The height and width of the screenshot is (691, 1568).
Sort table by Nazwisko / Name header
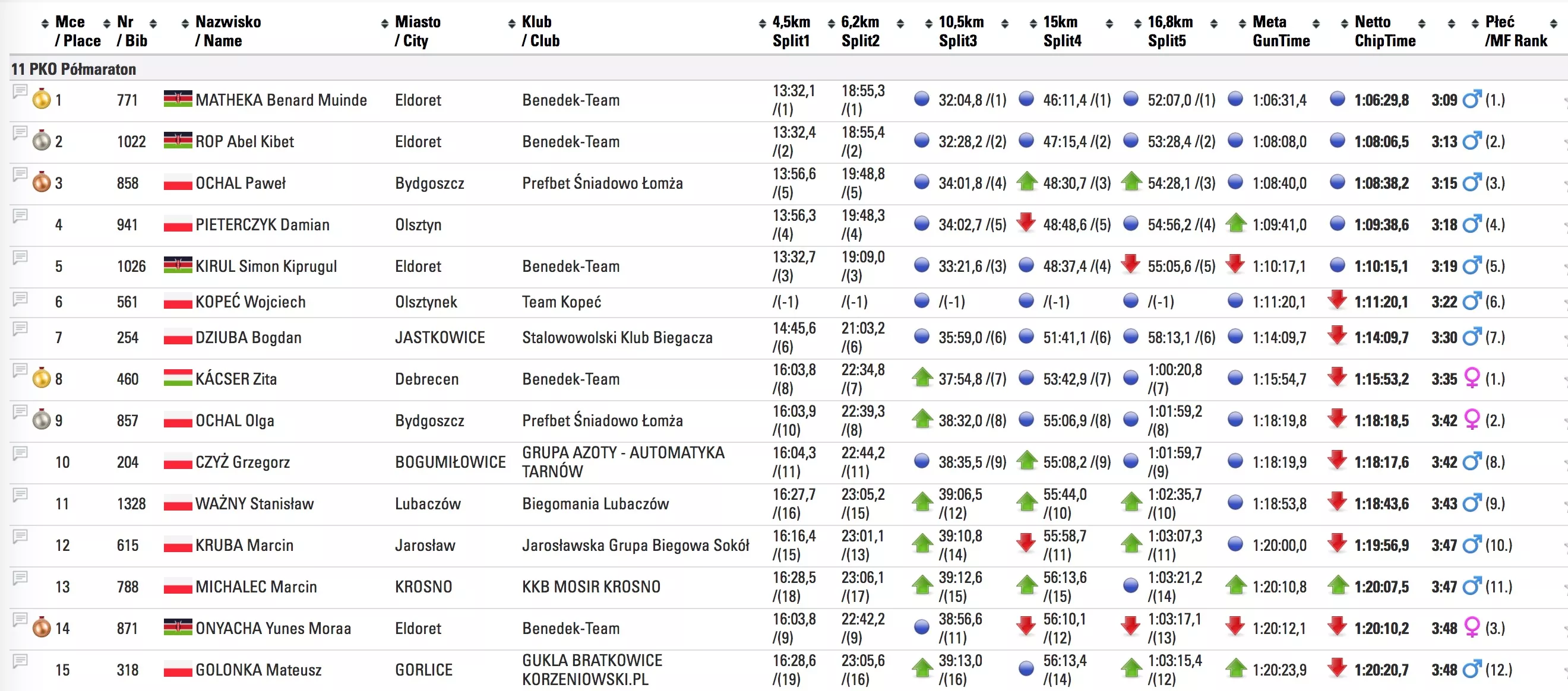click(227, 31)
